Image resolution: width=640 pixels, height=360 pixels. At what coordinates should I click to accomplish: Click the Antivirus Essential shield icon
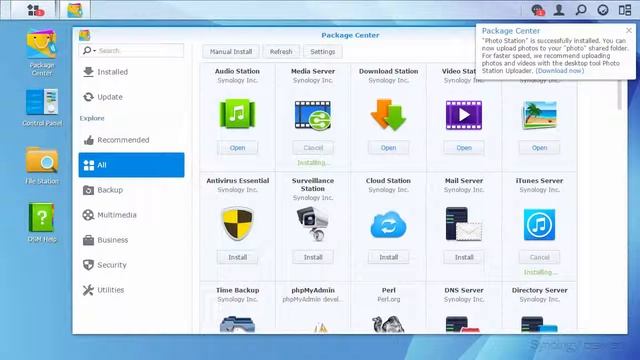237,224
